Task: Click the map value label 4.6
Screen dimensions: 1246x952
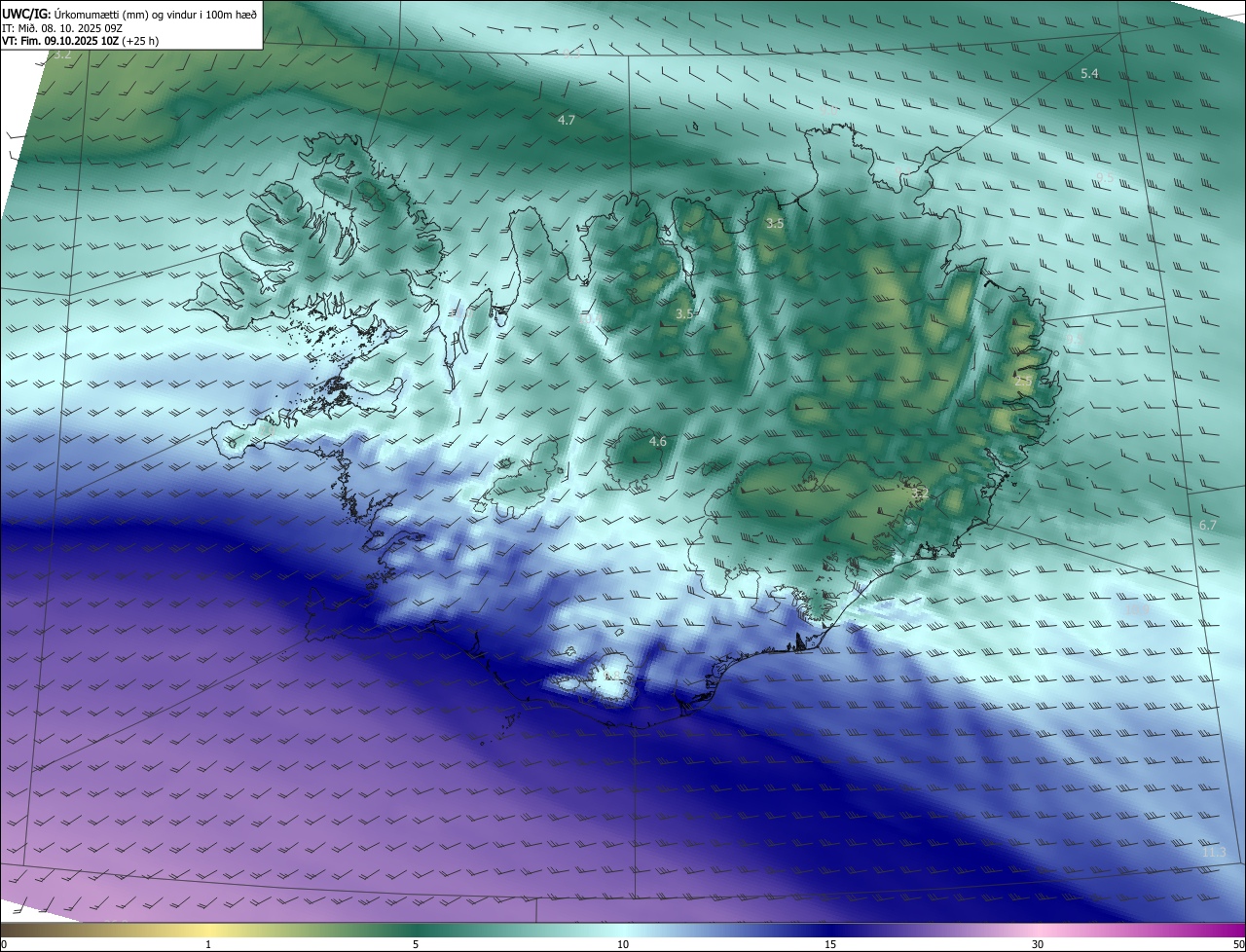Action: pyautogui.click(x=657, y=442)
